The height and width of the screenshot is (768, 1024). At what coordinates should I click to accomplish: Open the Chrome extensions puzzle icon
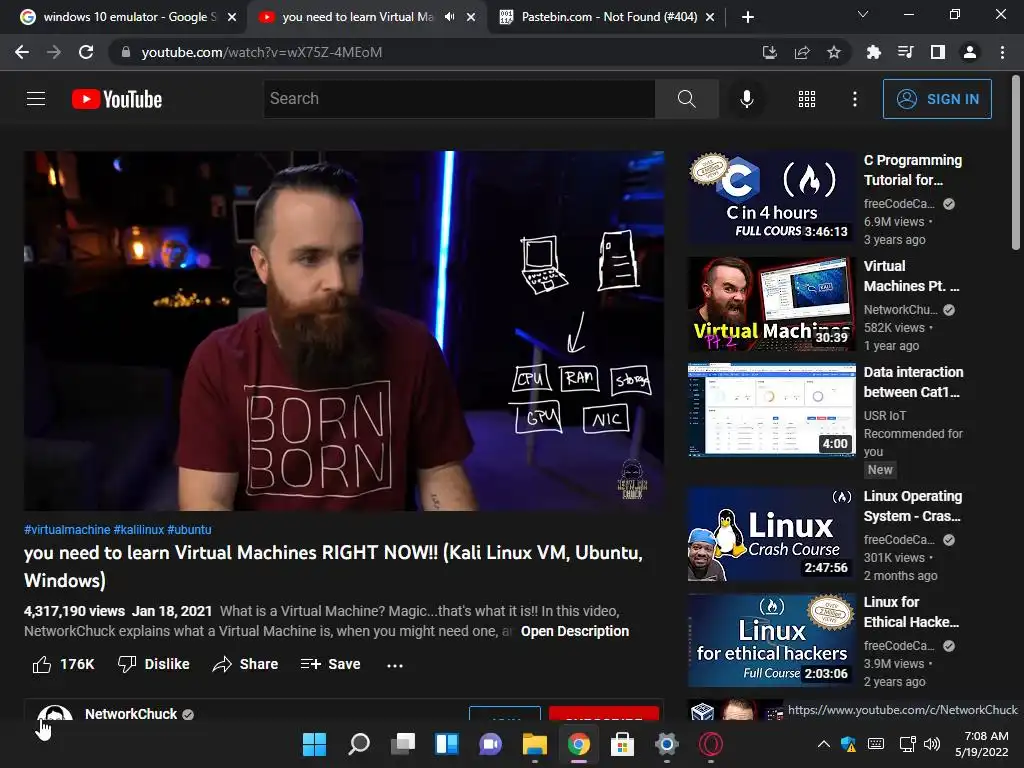[x=873, y=52]
